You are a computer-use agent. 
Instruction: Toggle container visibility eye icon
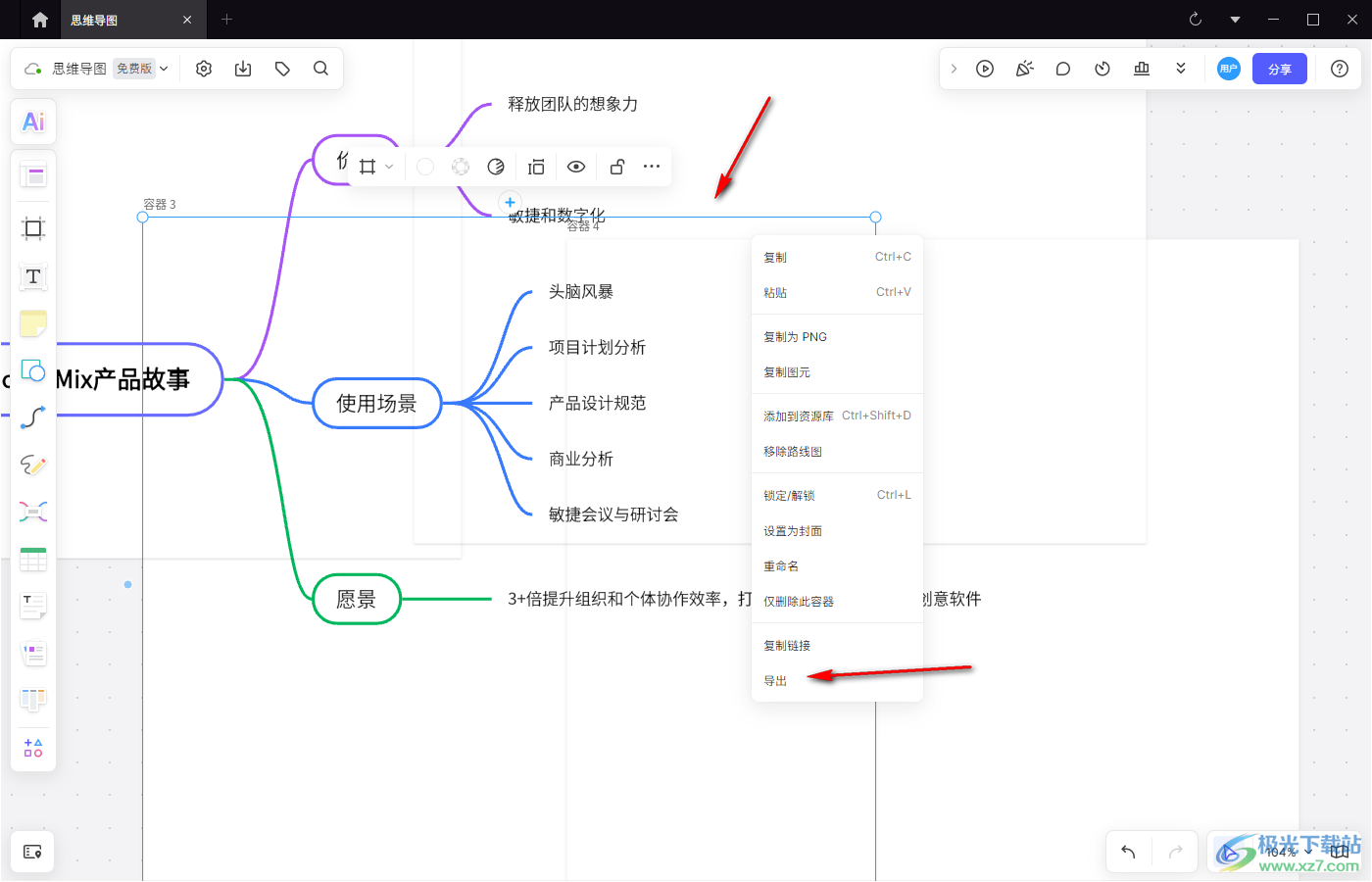(576, 167)
